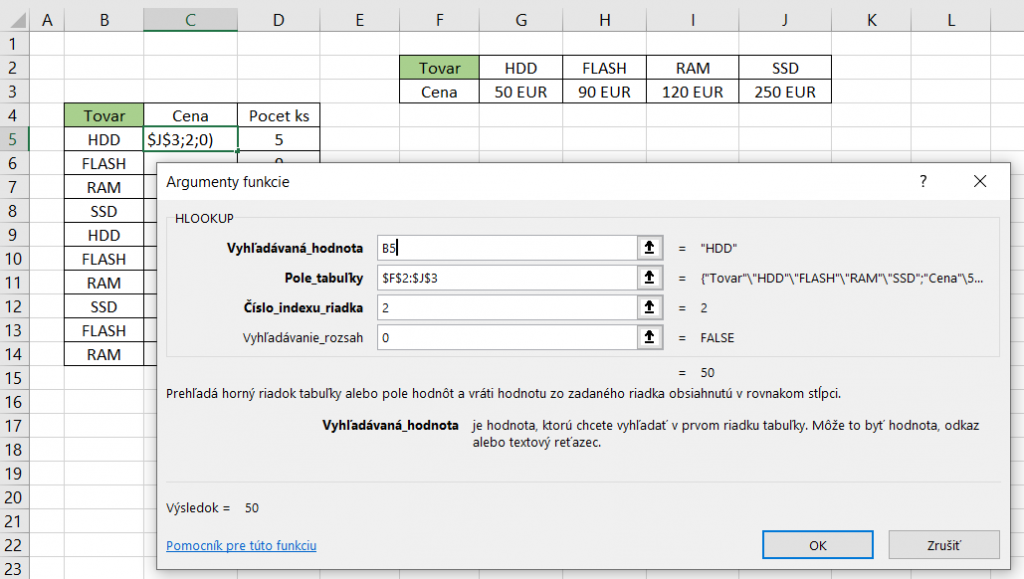Click the green Tovar header in cell B4
The height and width of the screenshot is (579, 1024).
click(104, 116)
